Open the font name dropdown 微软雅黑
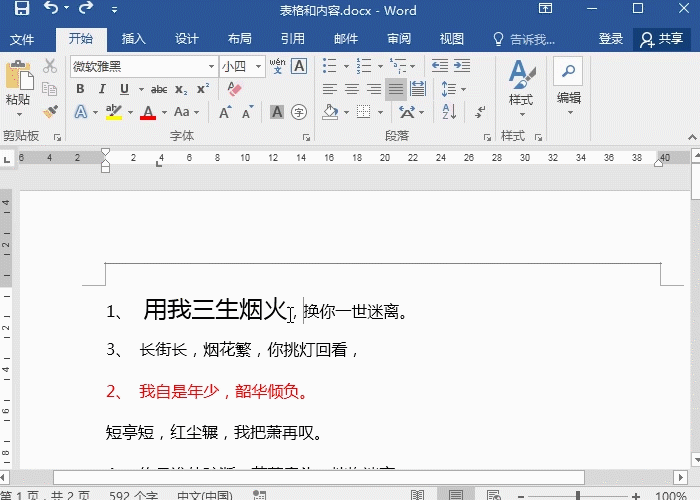700x500 pixels. [211, 66]
